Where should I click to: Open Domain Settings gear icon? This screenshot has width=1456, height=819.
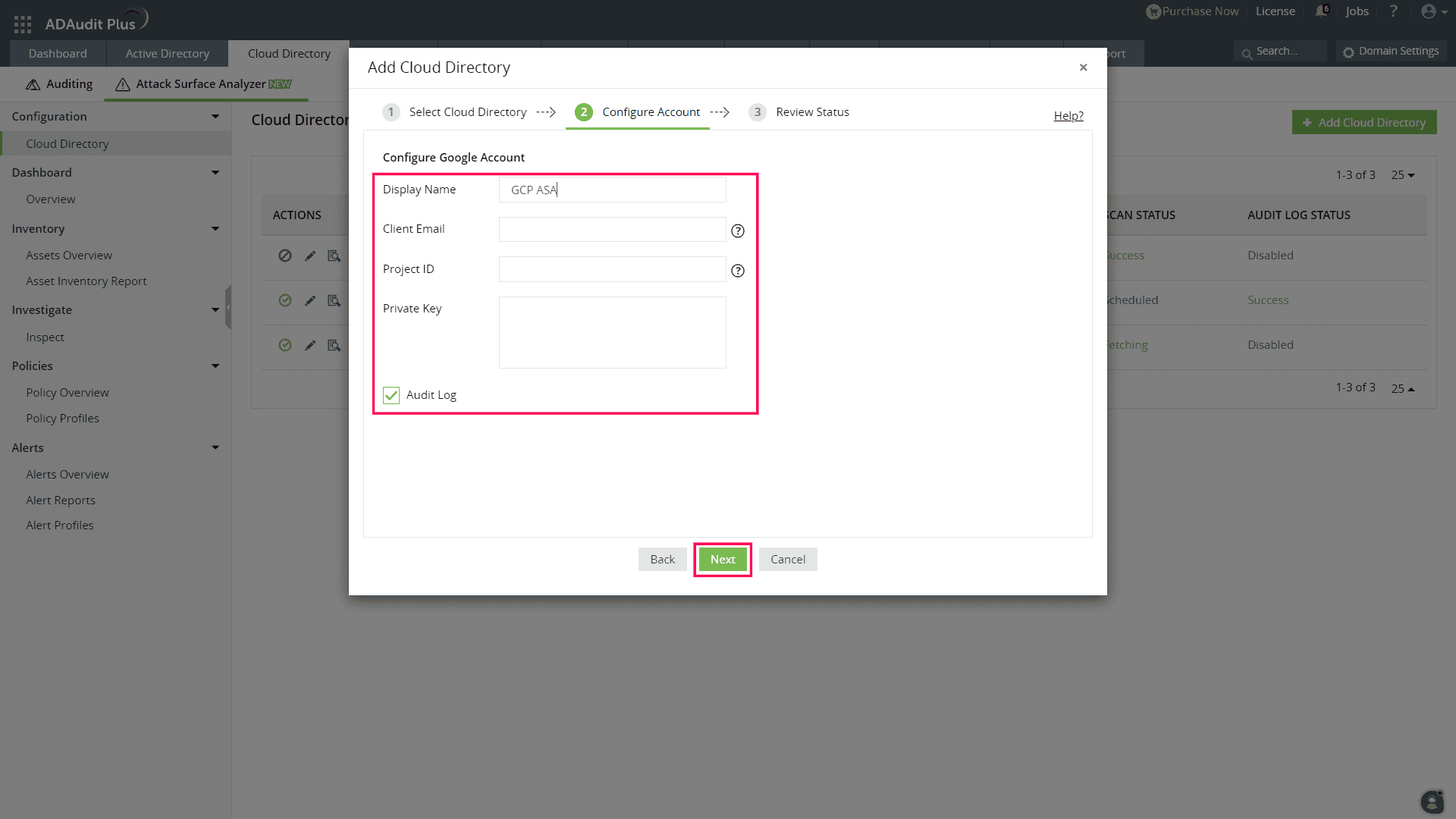(x=1350, y=51)
